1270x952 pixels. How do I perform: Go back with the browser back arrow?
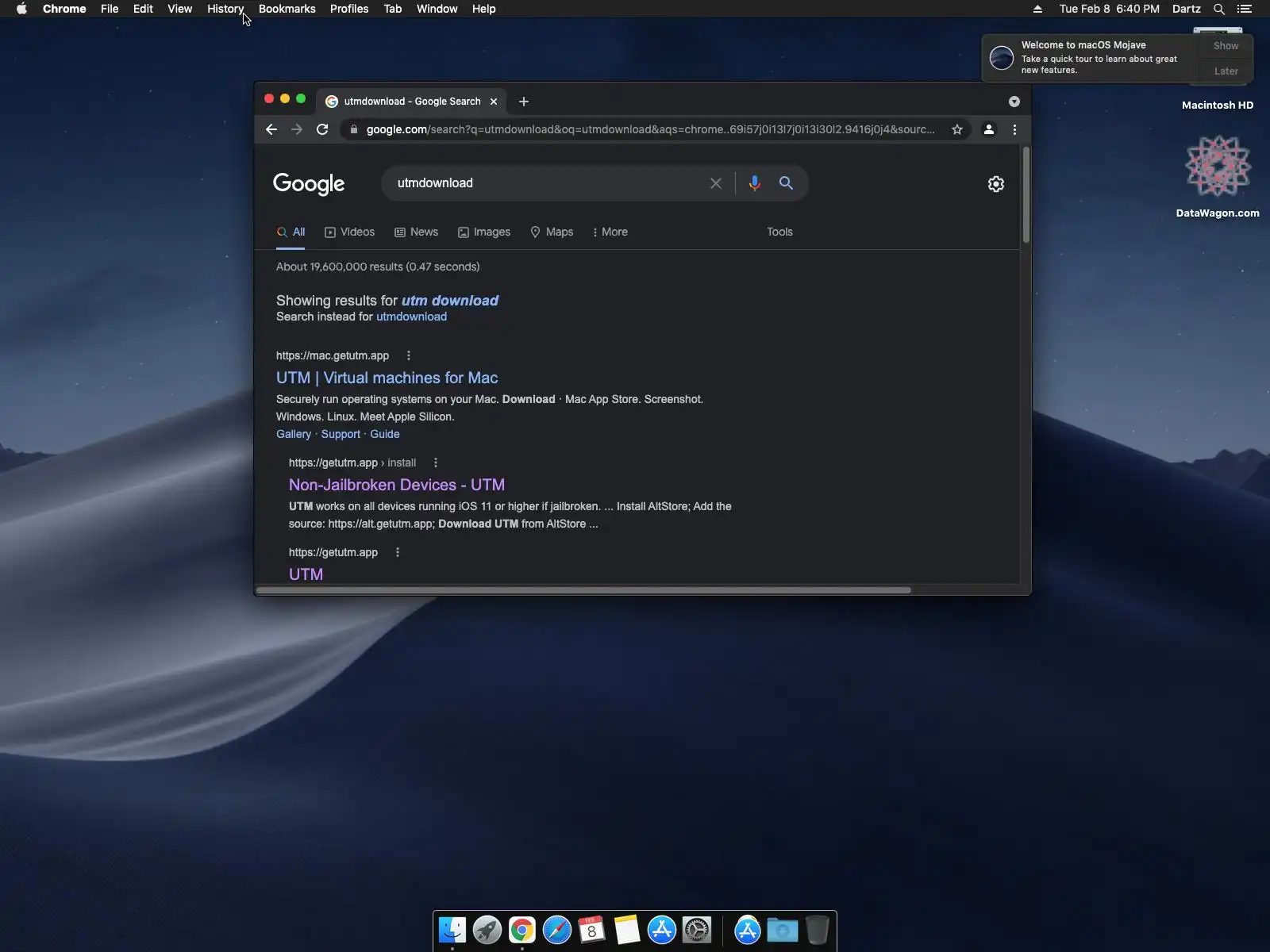point(271,129)
